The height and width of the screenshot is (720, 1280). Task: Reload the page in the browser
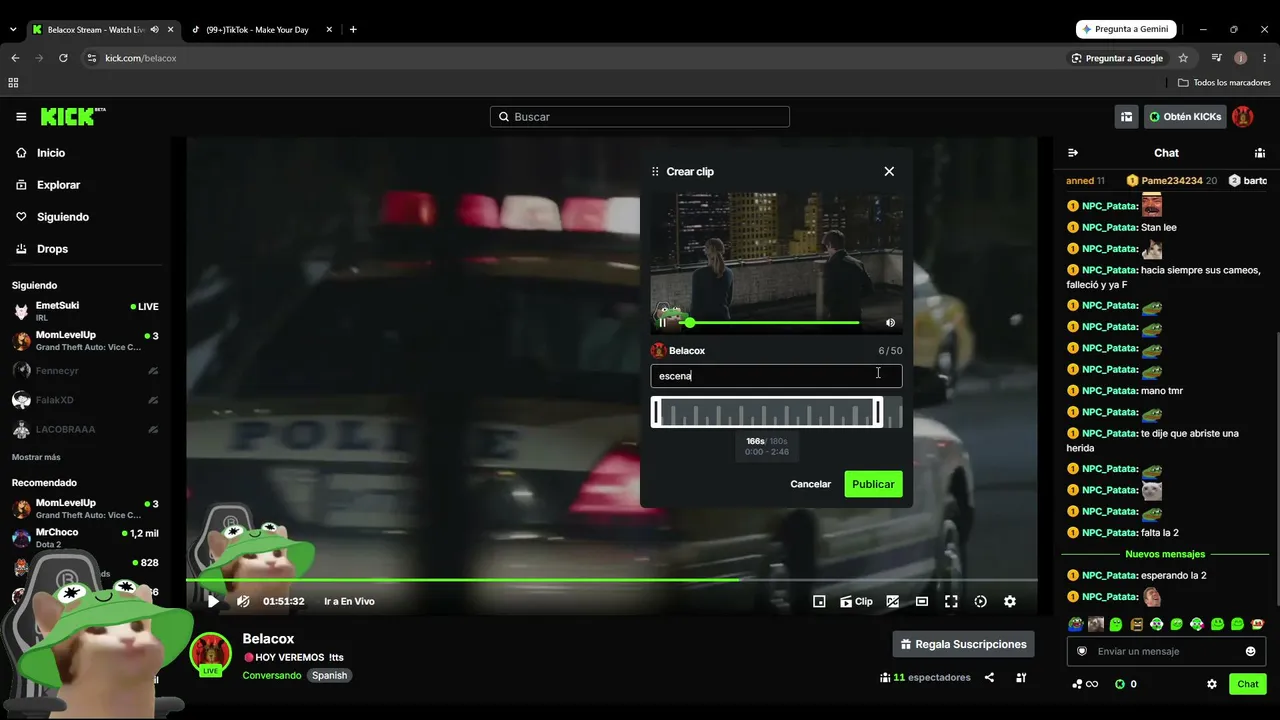click(x=63, y=58)
